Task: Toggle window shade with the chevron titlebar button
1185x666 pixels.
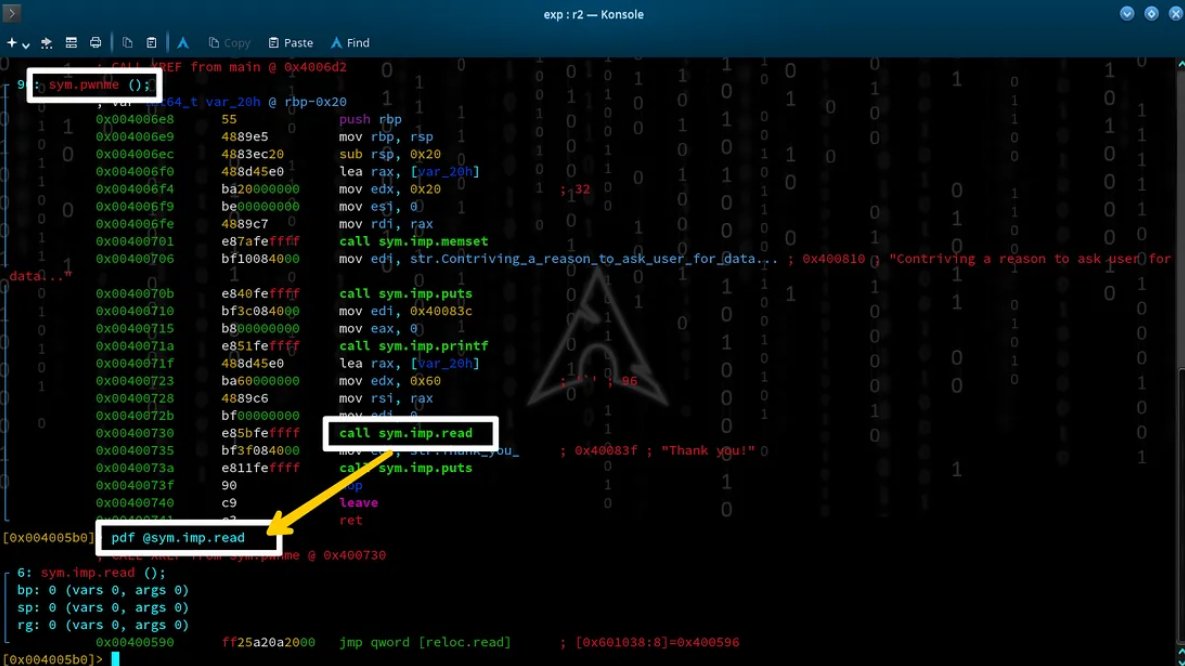Action: point(1127,13)
